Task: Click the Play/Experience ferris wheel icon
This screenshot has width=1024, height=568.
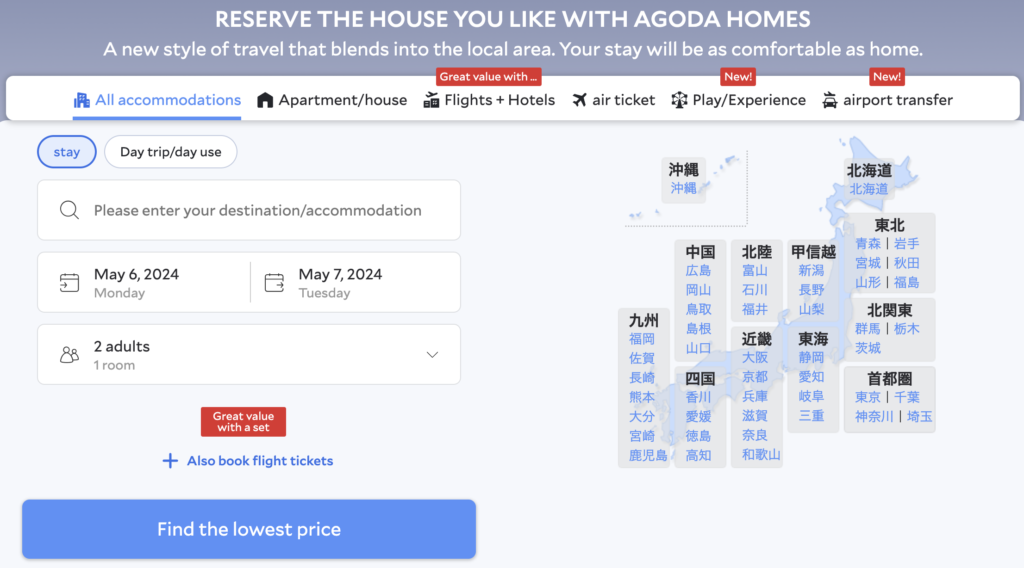Action: [680, 100]
